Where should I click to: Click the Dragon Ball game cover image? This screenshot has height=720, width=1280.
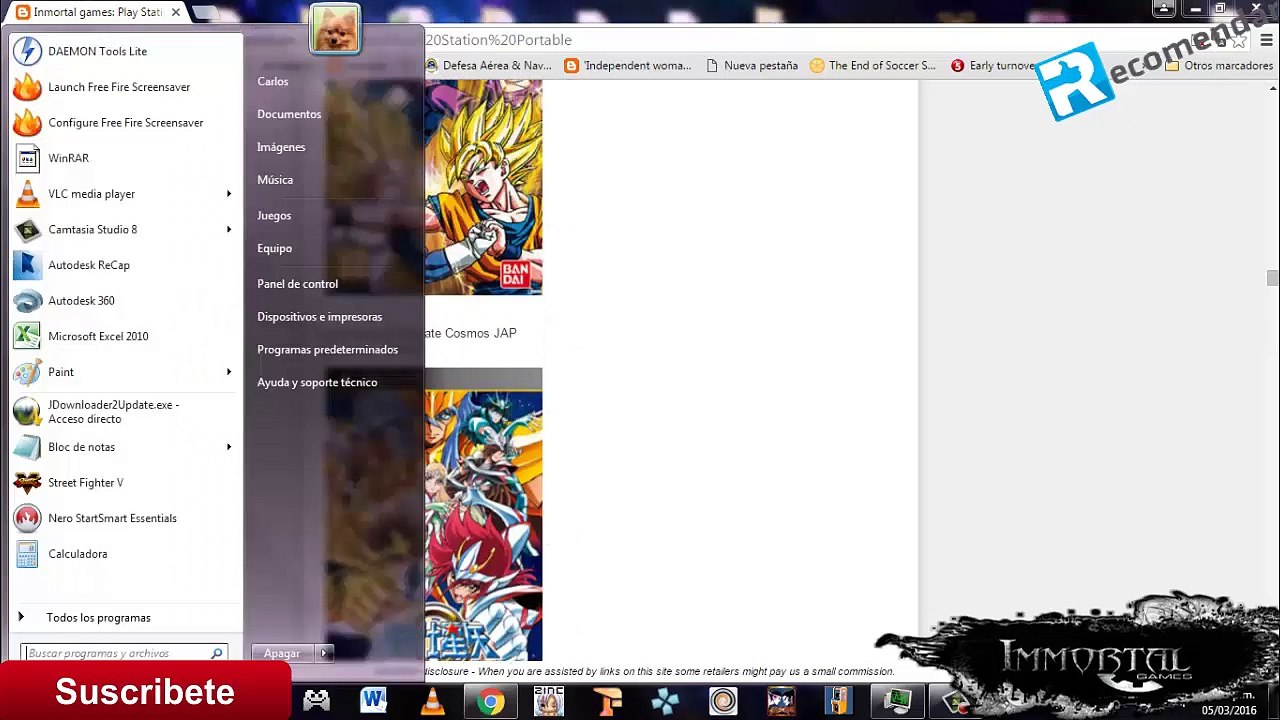click(483, 187)
